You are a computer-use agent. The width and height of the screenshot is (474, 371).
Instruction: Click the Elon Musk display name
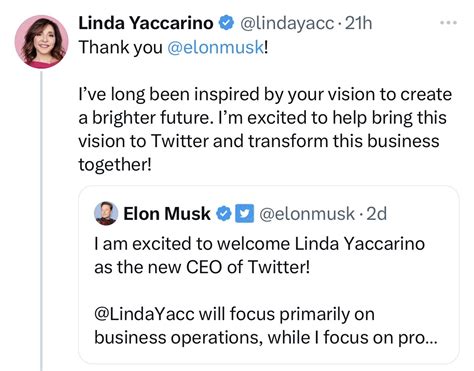167,213
